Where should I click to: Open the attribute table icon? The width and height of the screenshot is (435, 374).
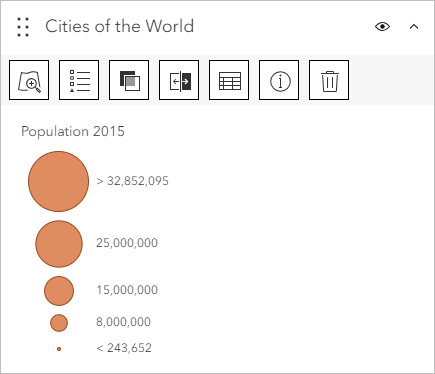click(229, 80)
